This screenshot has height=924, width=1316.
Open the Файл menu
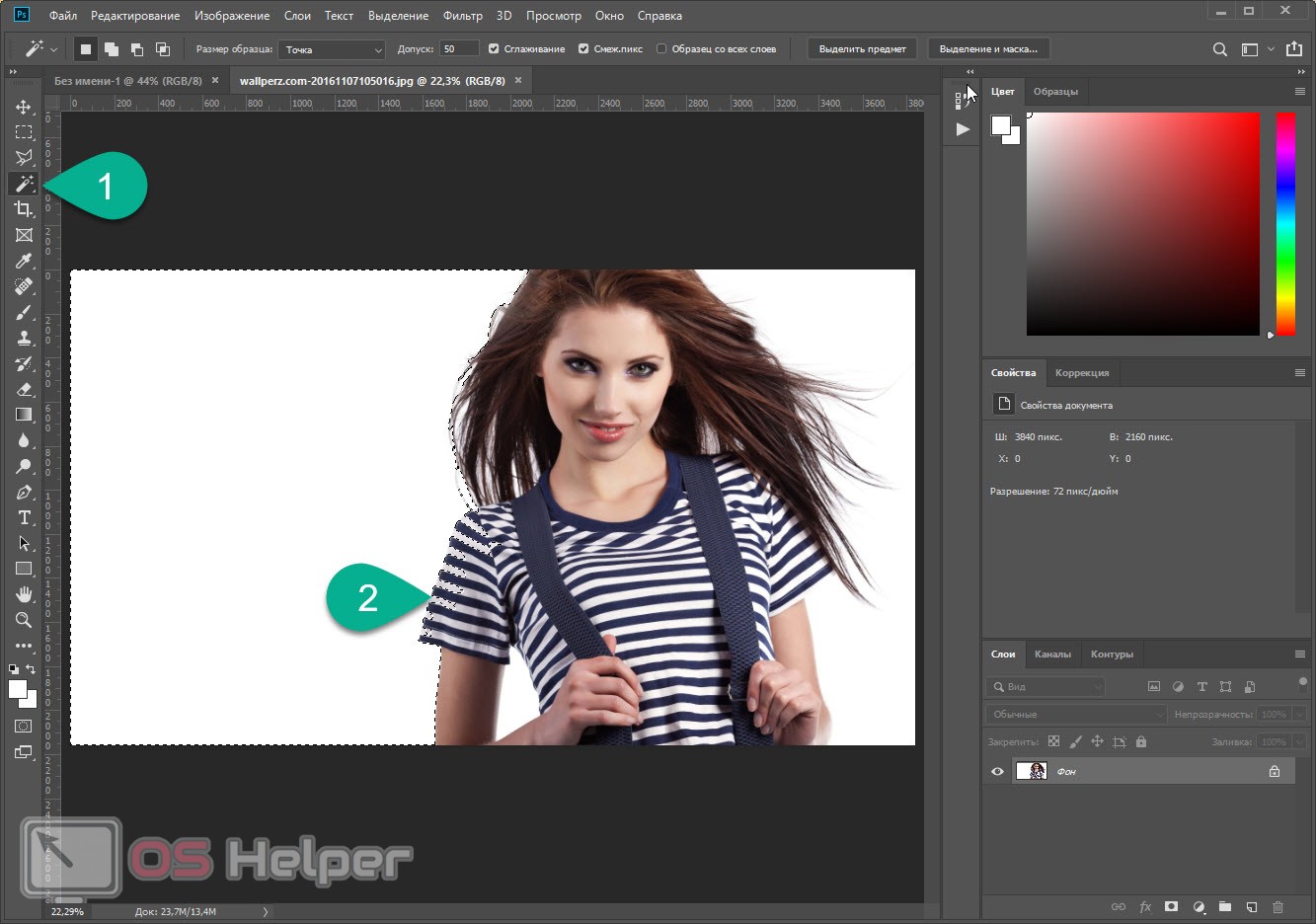tap(63, 16)
